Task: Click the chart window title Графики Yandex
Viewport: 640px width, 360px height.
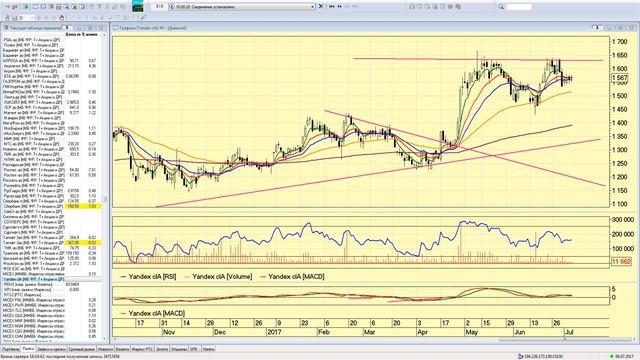Action: click(x=152, y=28)
